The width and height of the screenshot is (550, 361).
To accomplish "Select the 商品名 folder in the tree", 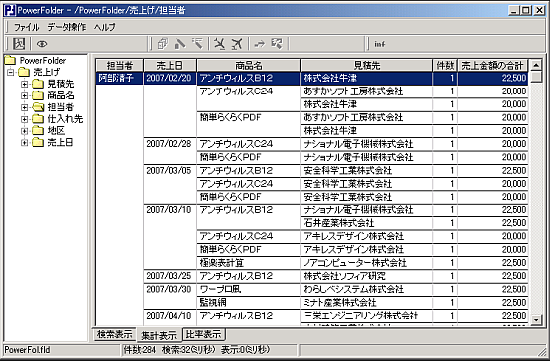I will (61, 95).
